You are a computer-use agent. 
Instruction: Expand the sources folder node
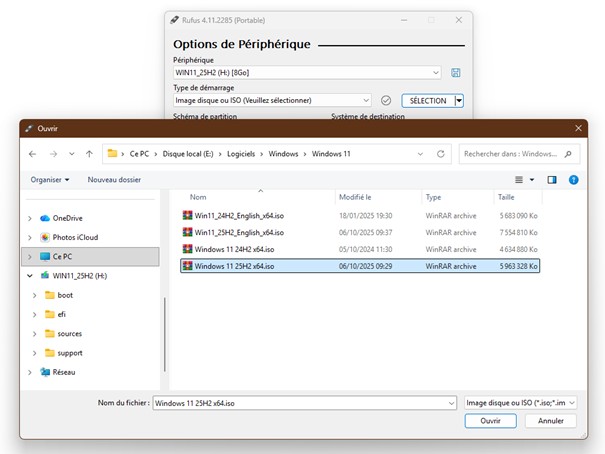click(35, 334)
